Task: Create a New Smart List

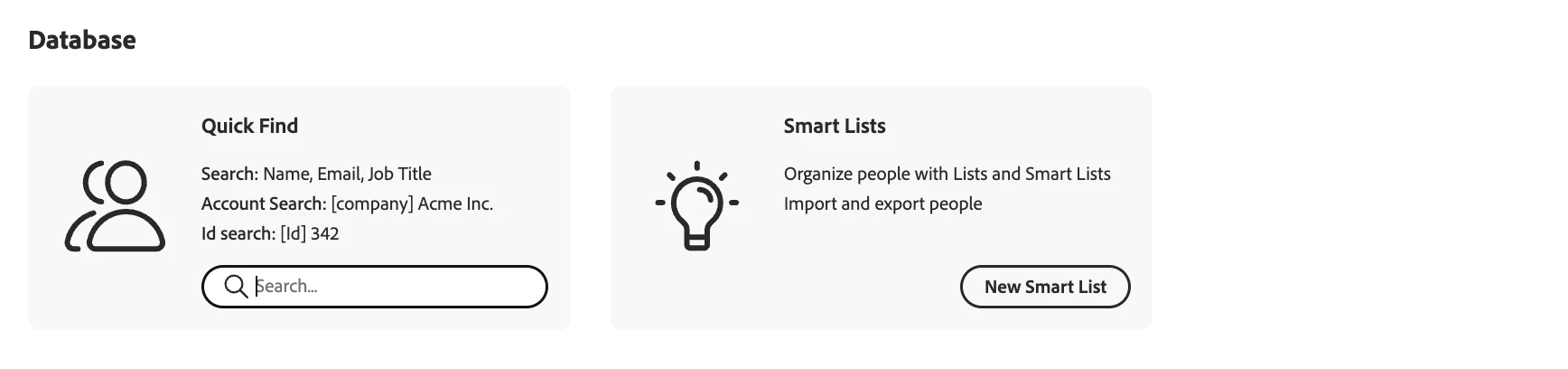Action: point(1045,287)
